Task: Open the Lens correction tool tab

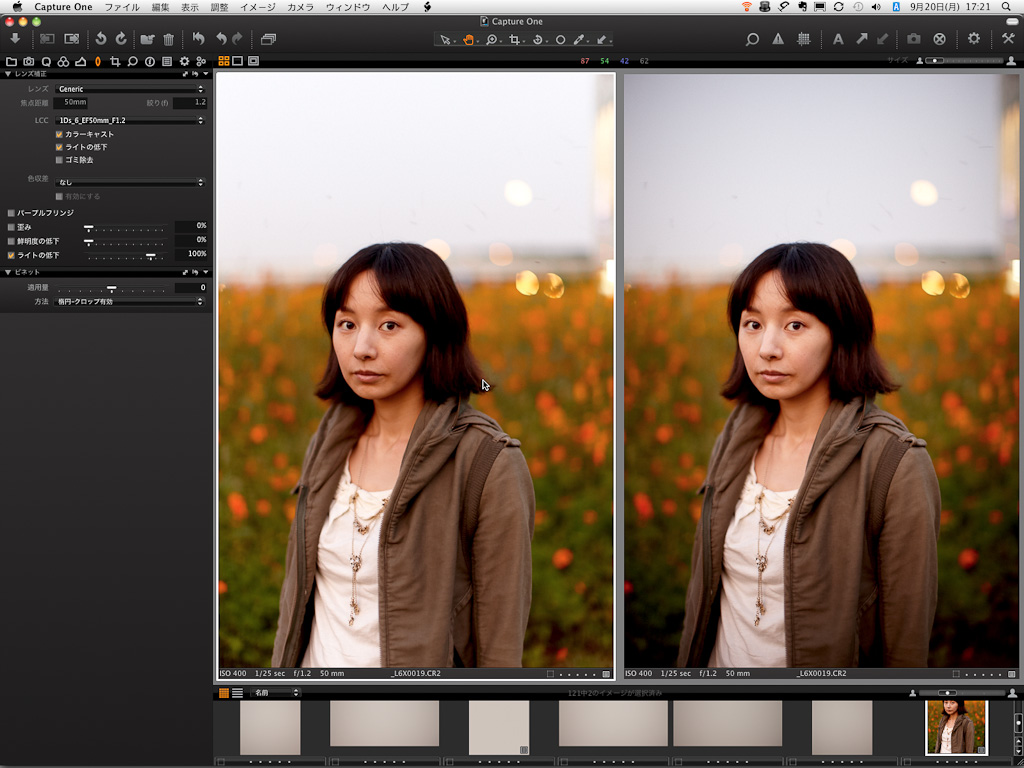Action: [97, 61]
